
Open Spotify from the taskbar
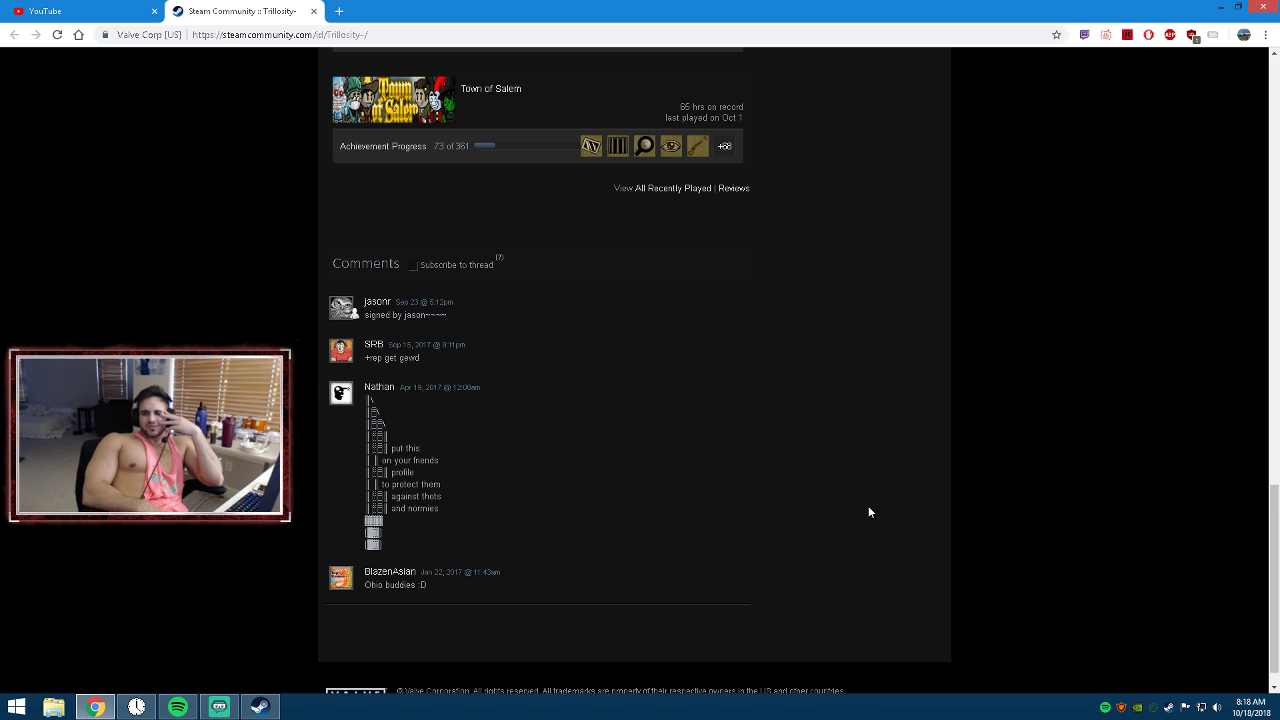coord(178,707)
